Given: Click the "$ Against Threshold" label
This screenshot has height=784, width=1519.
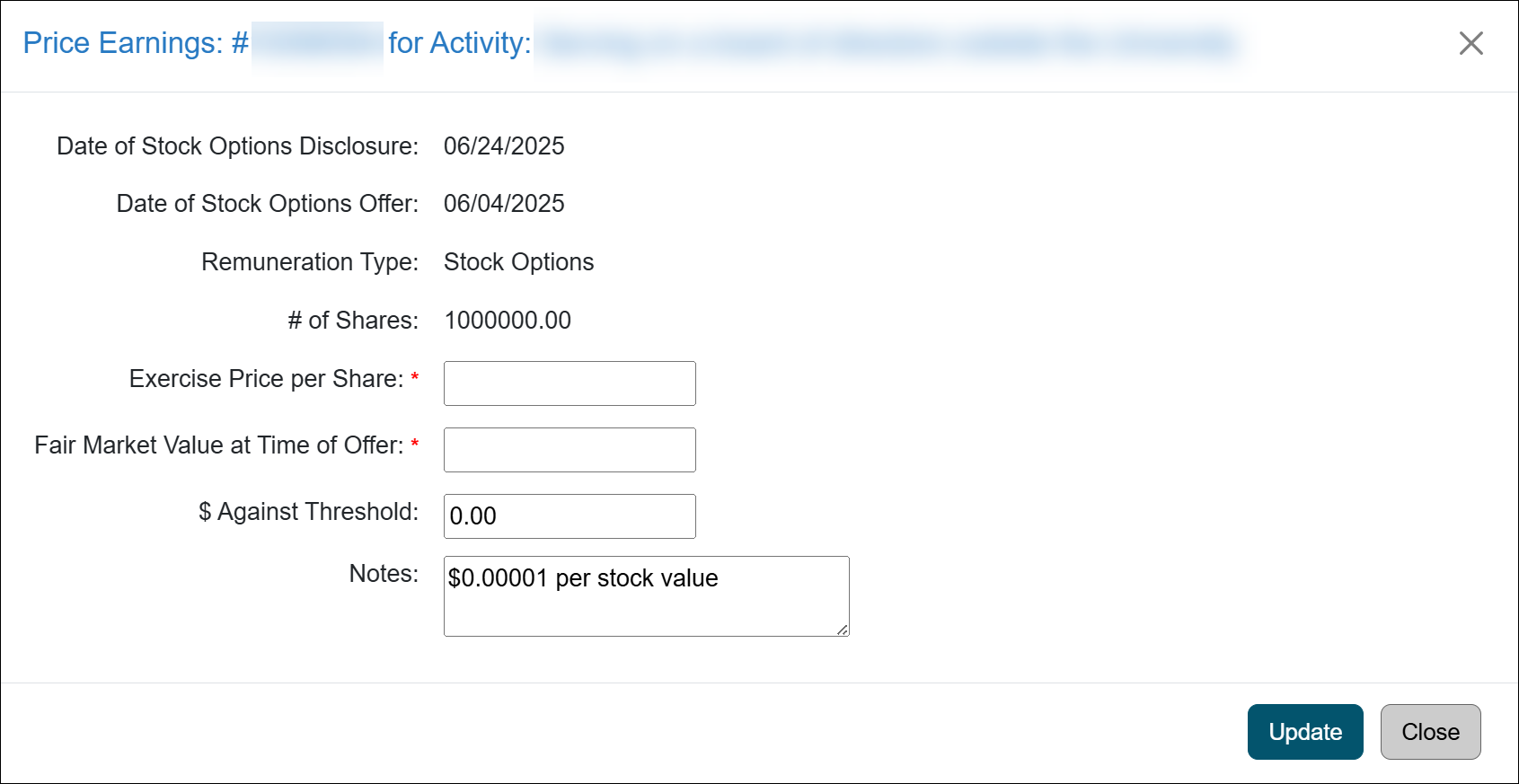Looking at the screenshot, I should click(308, 512).
